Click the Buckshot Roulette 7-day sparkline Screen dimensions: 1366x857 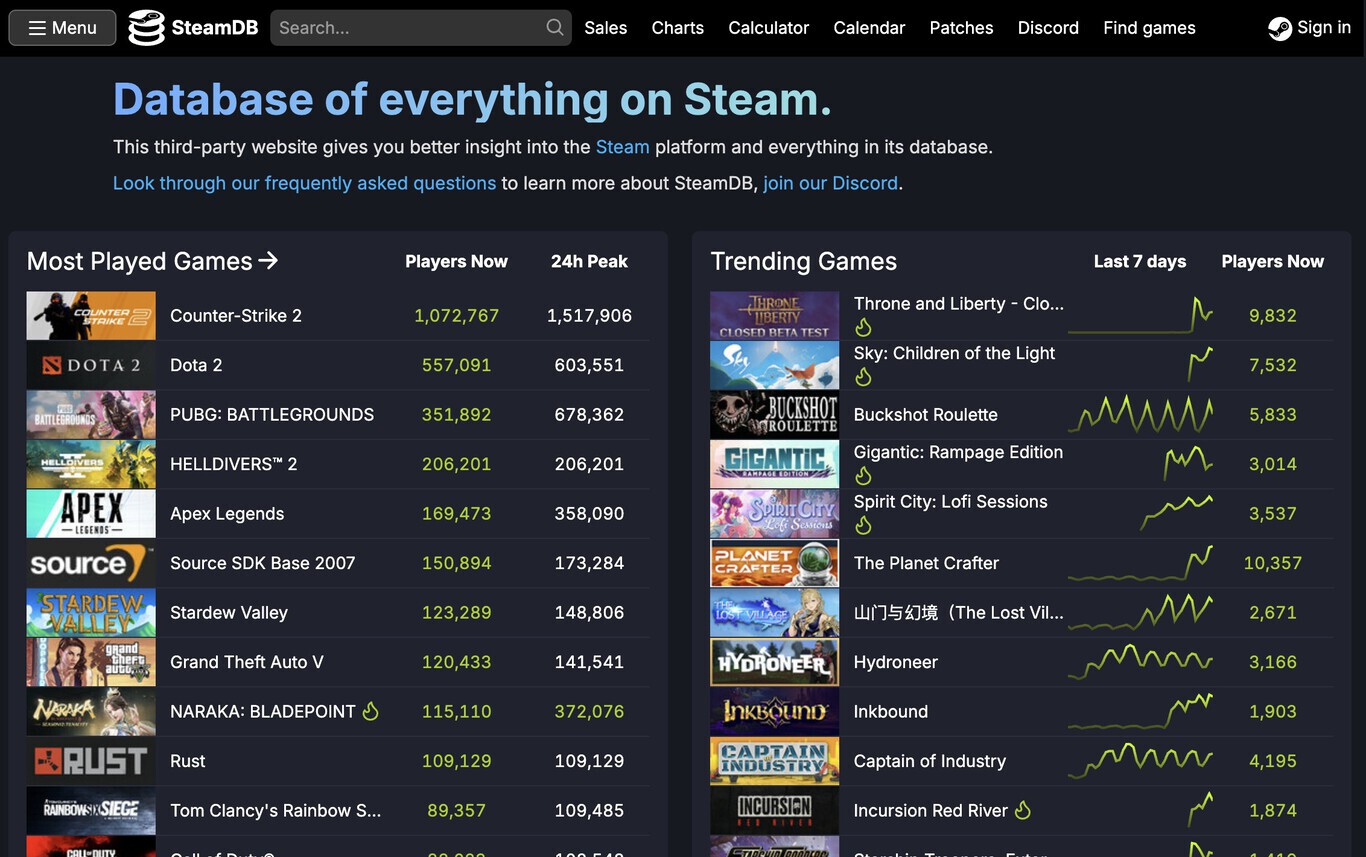[1141, 415]
